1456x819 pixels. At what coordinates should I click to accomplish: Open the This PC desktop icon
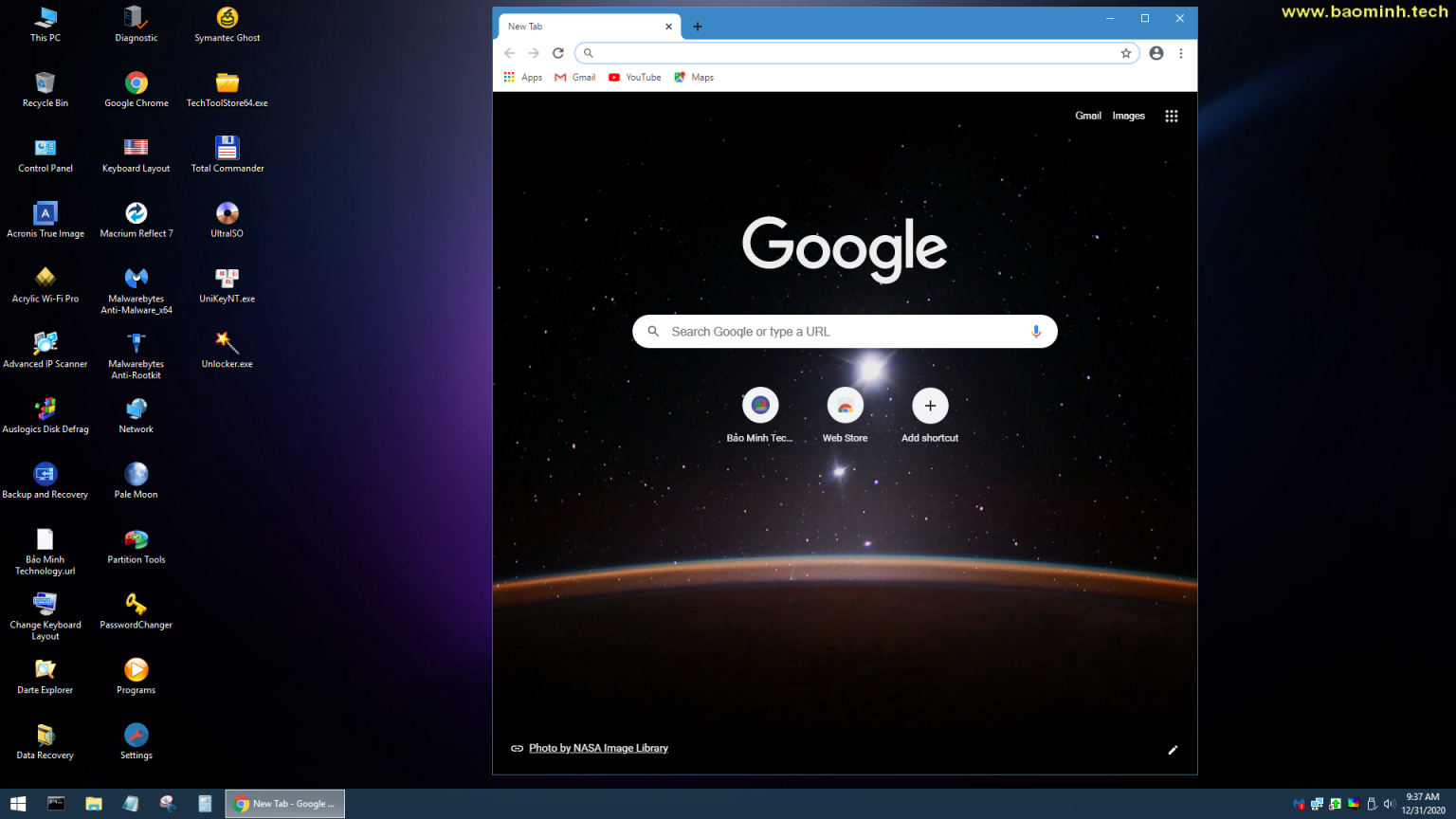pyautogui.click(x=45, y=25)
